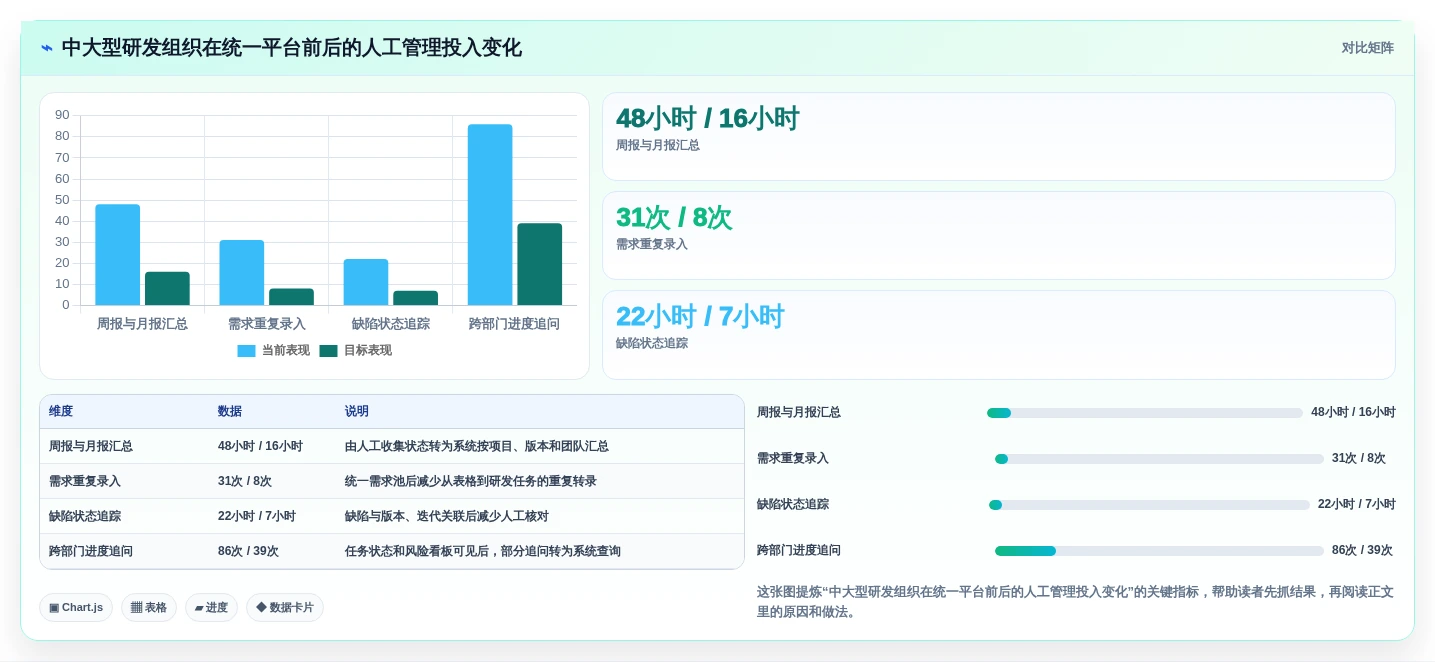The width and height of the screenshot is (1435, 662).
Task: Click the 跨部门进度追问 chart axis label
Action: pyautogui.click(x=514, y=324)
